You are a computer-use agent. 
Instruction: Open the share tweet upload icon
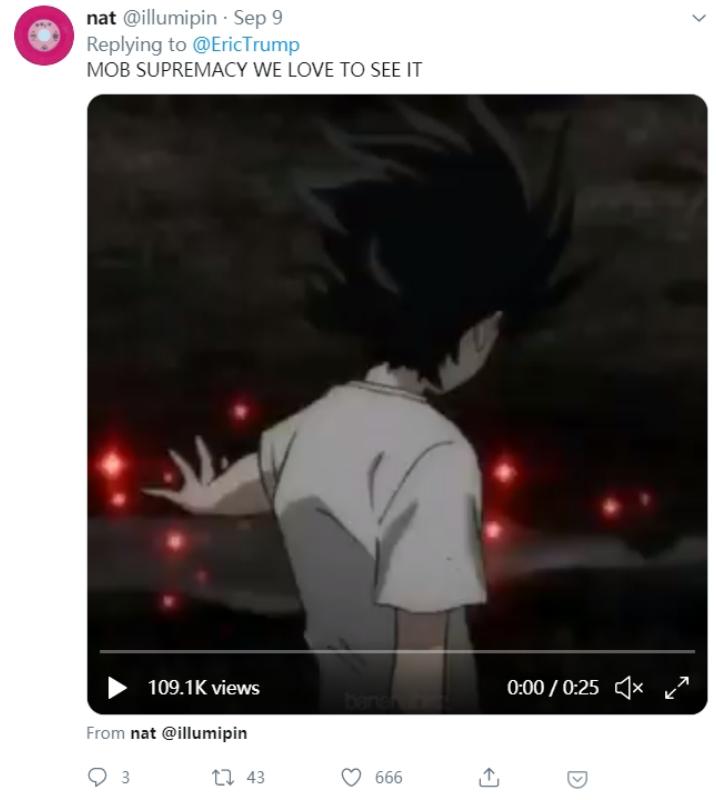tap(488, 777)
